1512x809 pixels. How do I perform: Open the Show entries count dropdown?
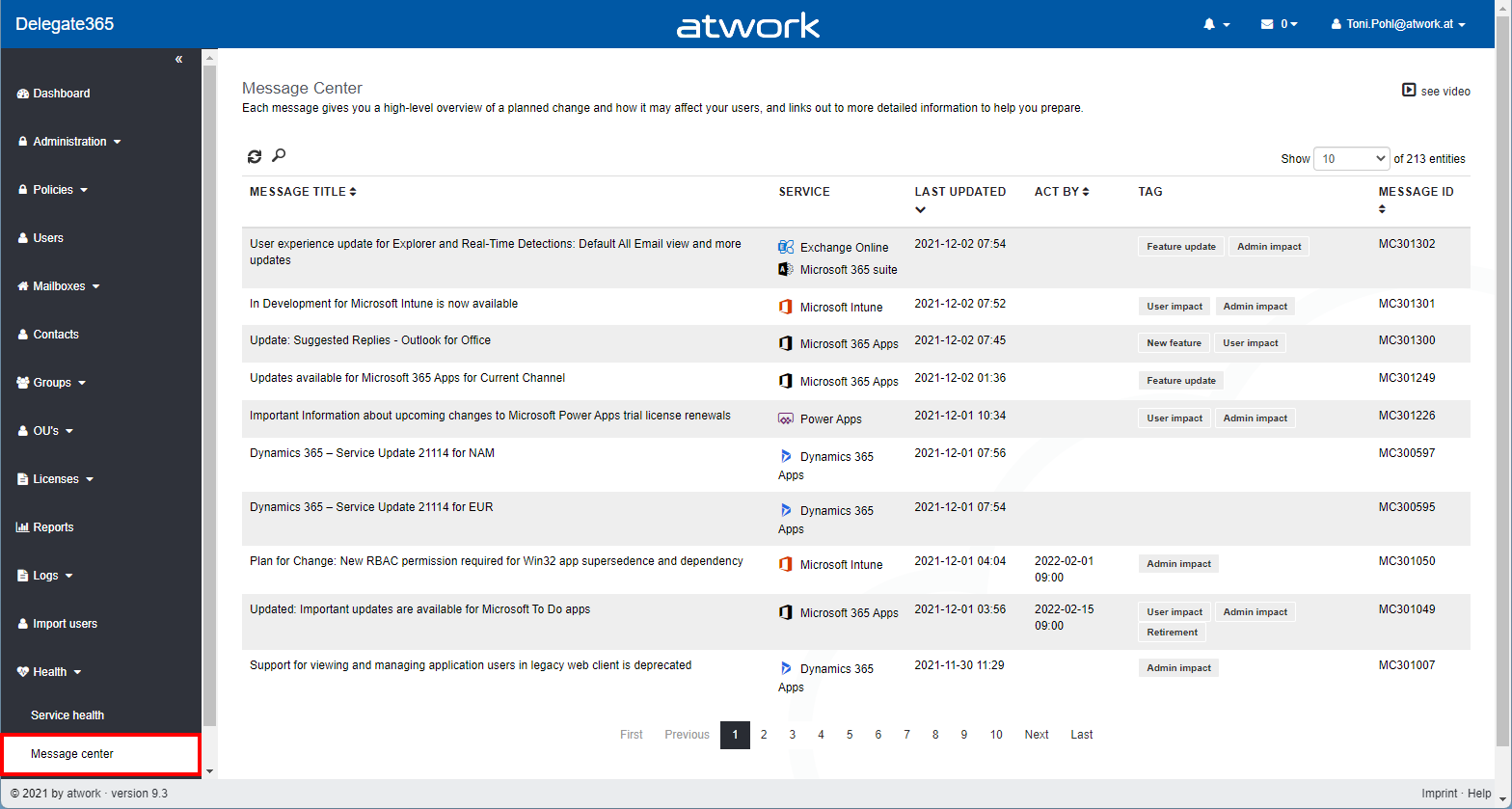point(1351,158)
